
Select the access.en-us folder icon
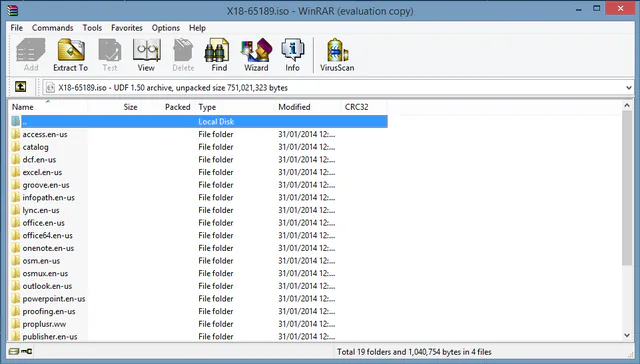tap(16, 134)
